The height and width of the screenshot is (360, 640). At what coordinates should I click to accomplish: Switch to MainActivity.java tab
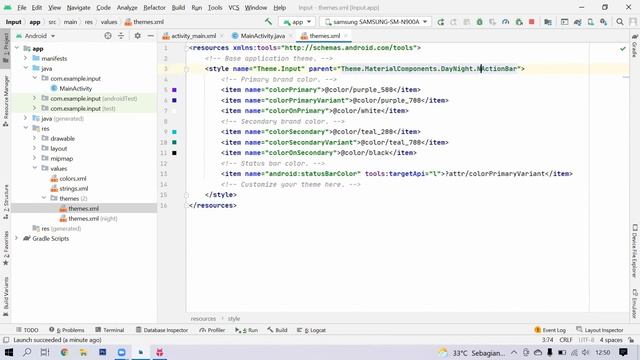(262, 36)
